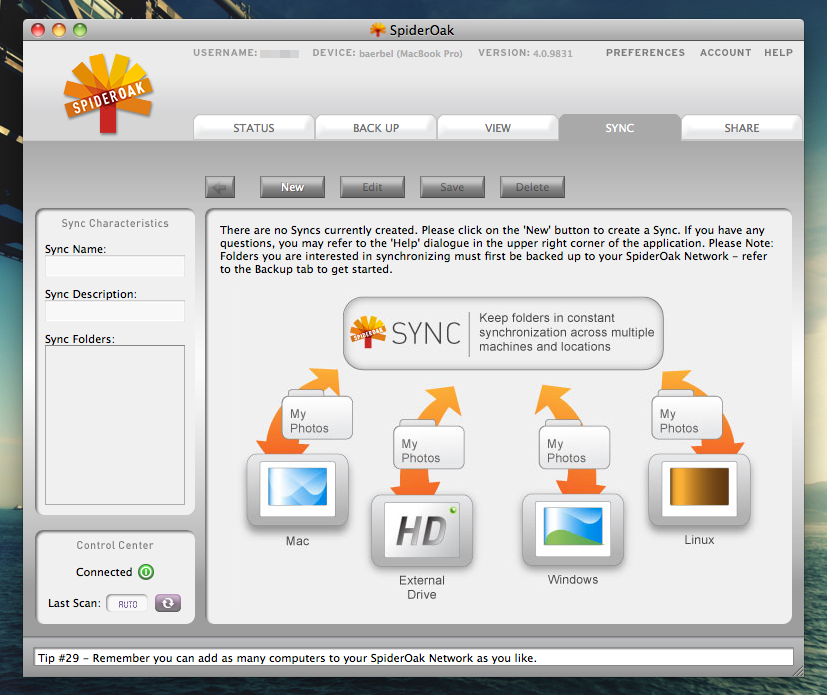Click the 'Control Center' panel heading
The image size is (827, 695).
(115, 545)
